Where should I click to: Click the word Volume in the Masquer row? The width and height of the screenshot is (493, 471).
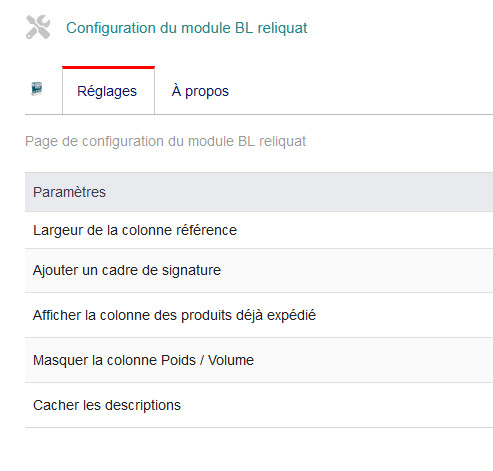(231, 360)
